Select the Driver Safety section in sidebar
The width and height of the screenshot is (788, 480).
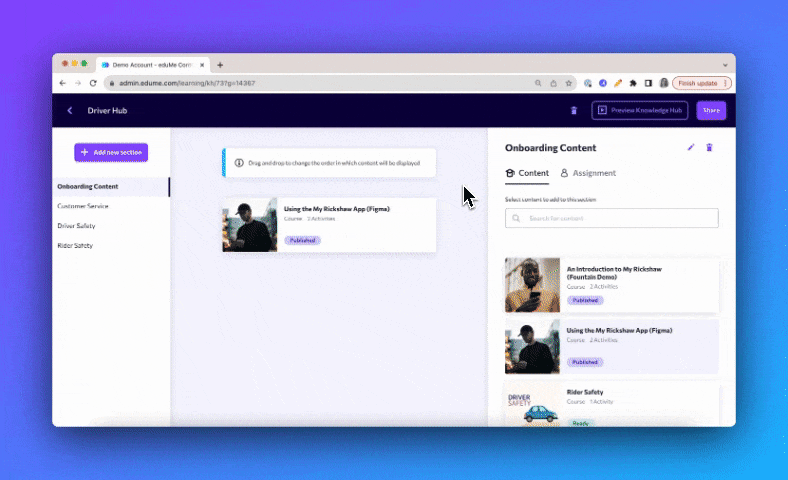click(77, 226)
